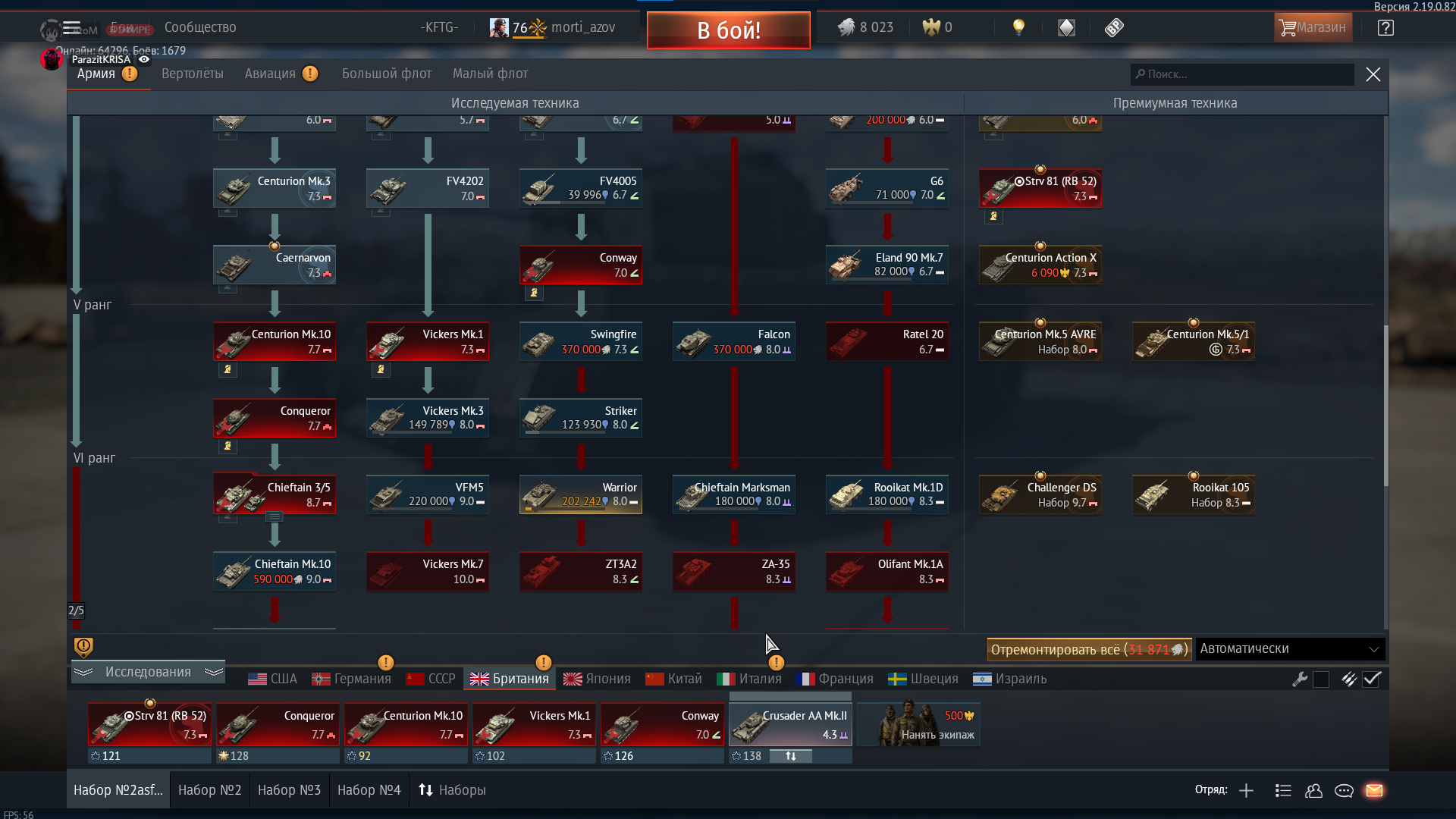Click Нанять экипаж hire crew slot

[918, 724]
